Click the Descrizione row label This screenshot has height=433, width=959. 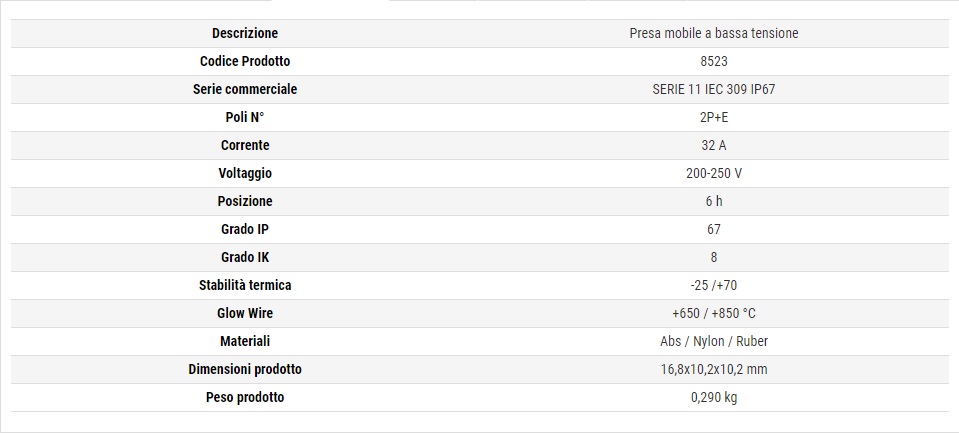click(245, 33)
